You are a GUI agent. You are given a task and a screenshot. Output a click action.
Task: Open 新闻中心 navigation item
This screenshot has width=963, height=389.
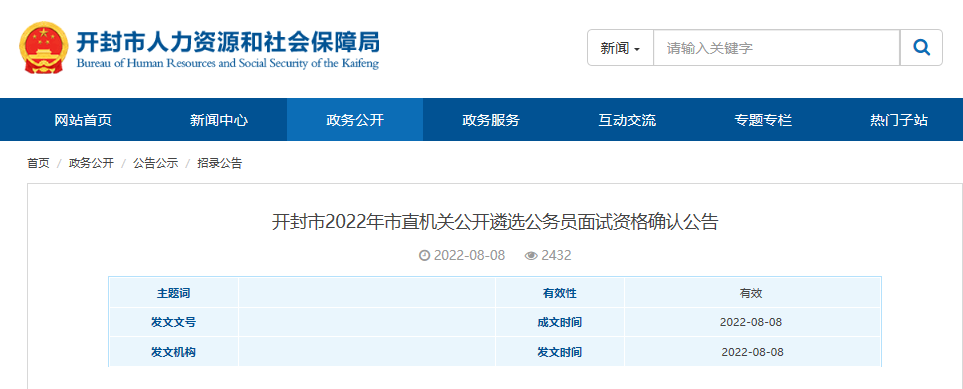pyautogui.click(x=219, y=120)
